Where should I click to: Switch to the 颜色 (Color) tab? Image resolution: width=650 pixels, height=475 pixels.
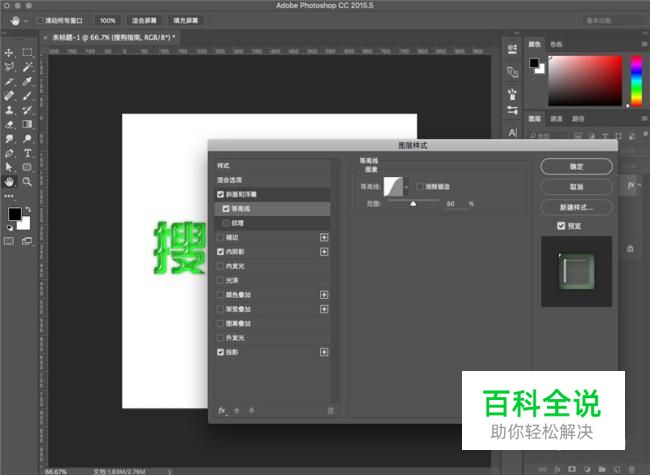tap(535, 44)
